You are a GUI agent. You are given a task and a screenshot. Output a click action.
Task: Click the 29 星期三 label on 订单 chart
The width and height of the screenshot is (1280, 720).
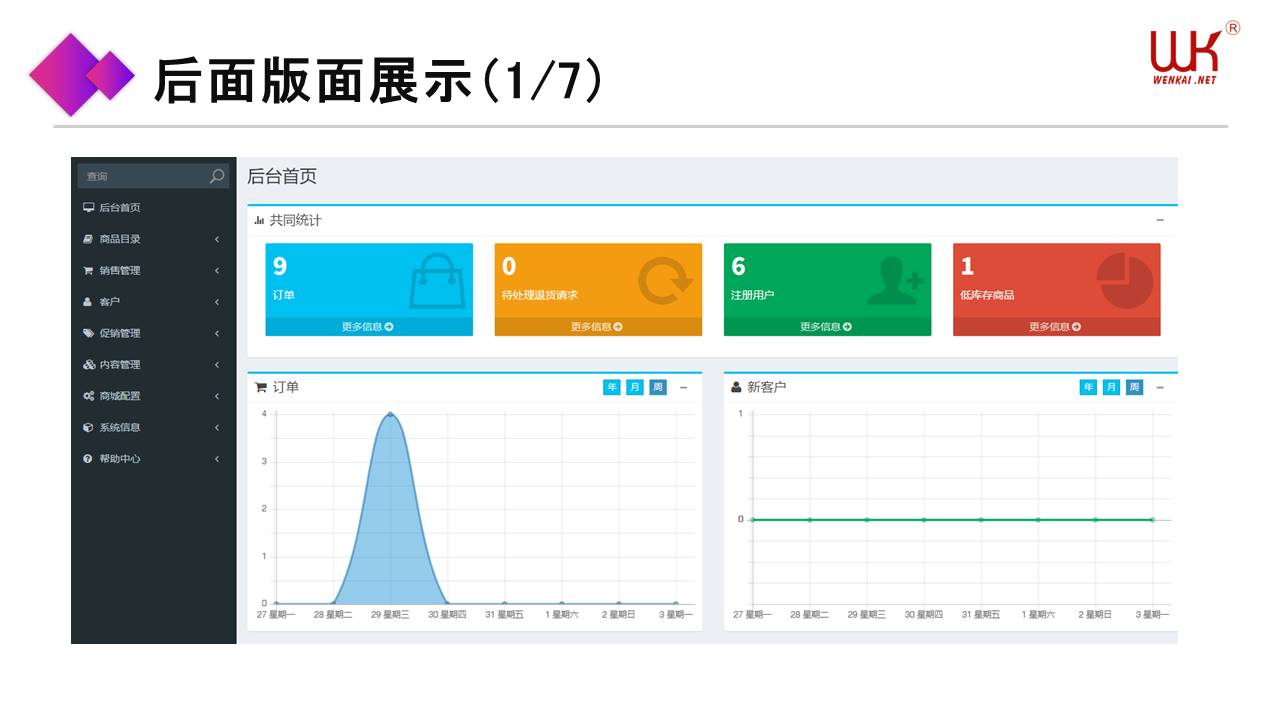point(390,615)
